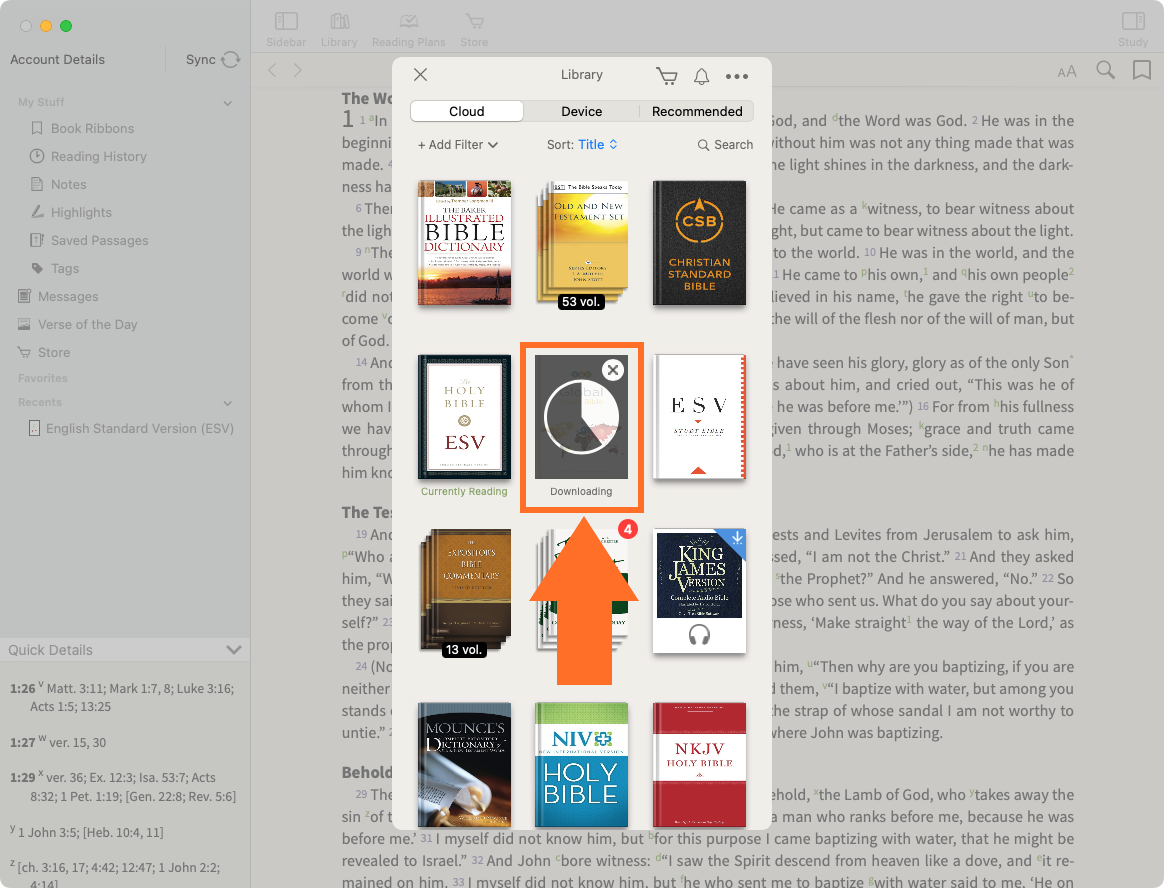The image size is (1164, 888).
Task: Go back with the left chevron
Action: tap(272, 71)
